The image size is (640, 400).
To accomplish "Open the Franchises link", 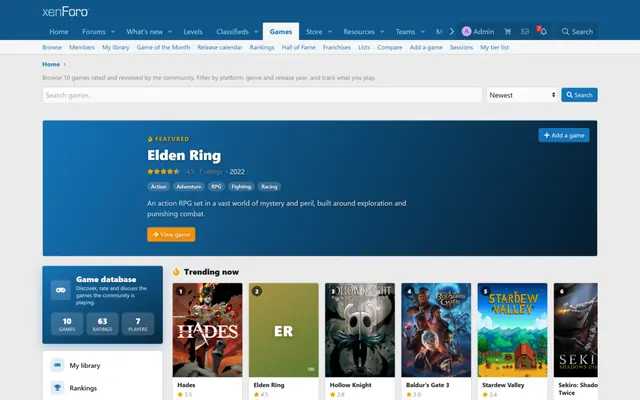I will point(337,47).
